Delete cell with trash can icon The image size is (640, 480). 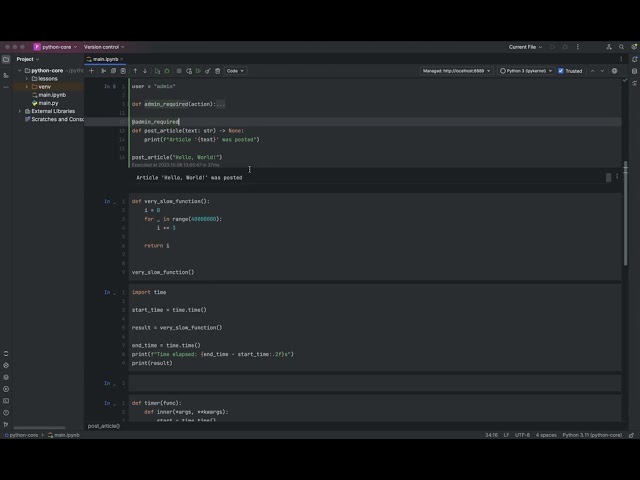(218, 71)
